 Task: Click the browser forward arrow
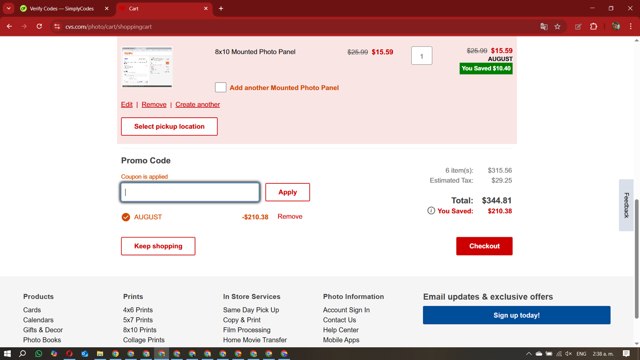[24, 27]
